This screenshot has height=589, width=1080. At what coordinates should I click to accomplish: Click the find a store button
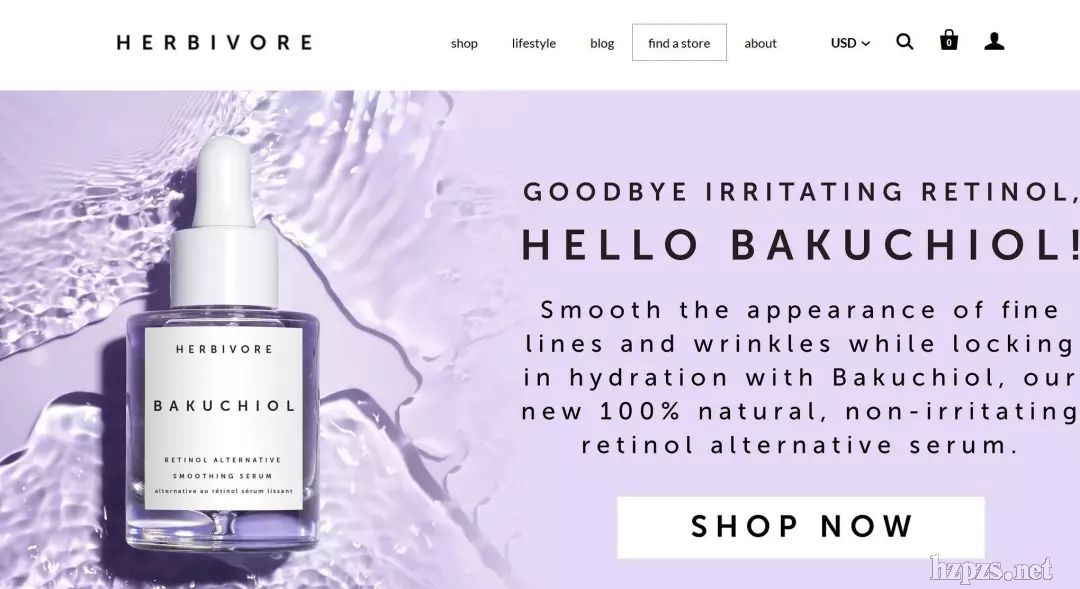(679, 43)
